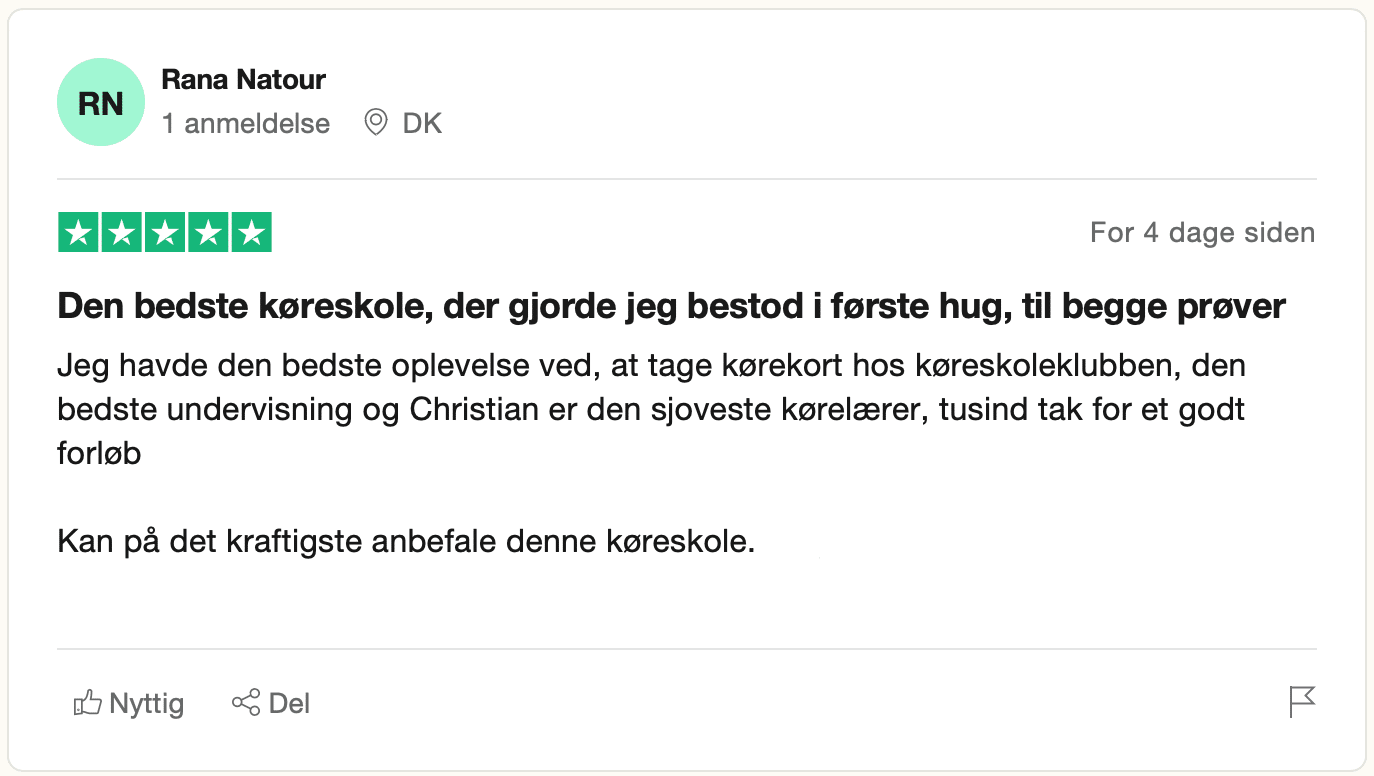Click the review paragraph starting 'Jeg havde'
The height and width of the screenshot is (776, 1374).
tap(651, 410)
